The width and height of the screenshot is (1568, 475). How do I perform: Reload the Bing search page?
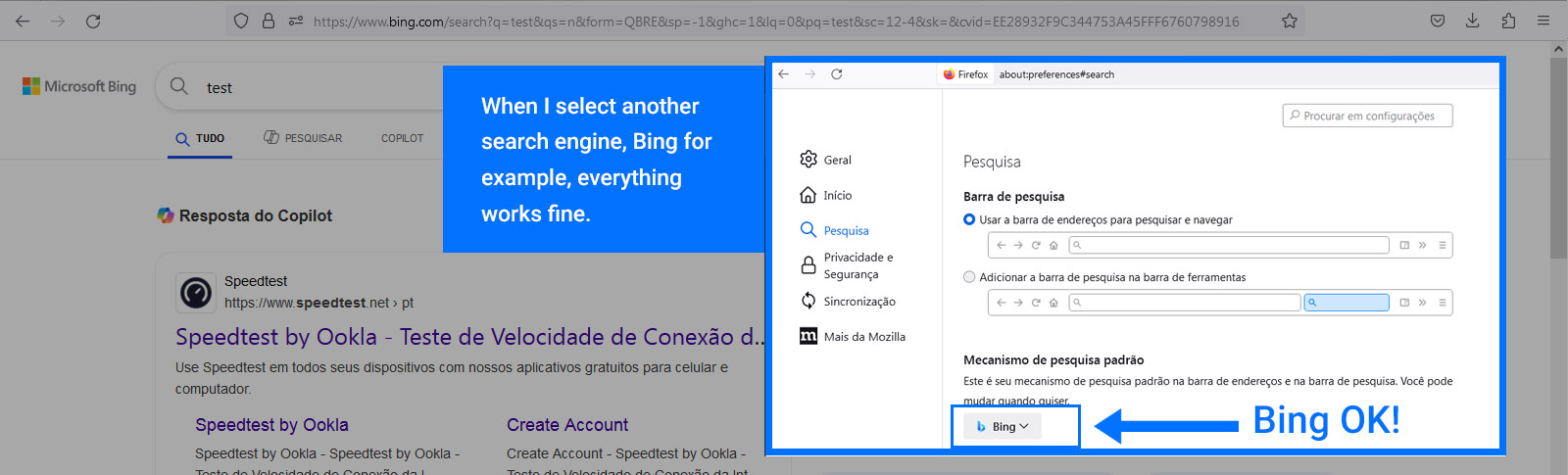point(93,21)
